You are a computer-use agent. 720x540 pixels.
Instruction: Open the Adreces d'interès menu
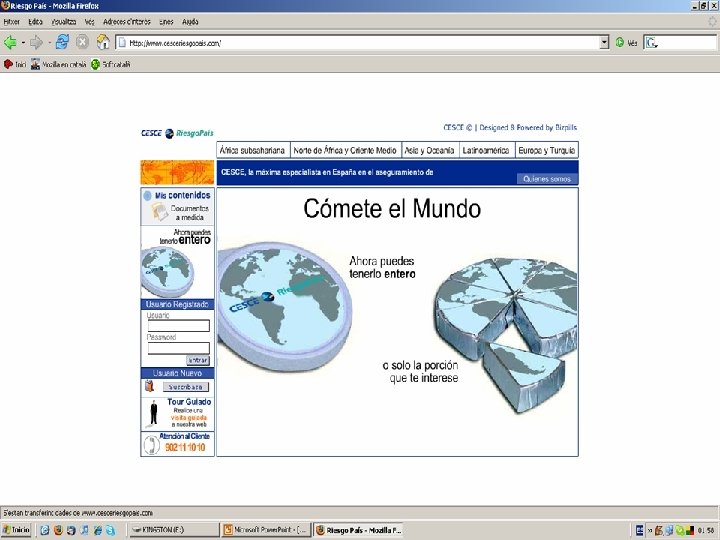(127, 22)
